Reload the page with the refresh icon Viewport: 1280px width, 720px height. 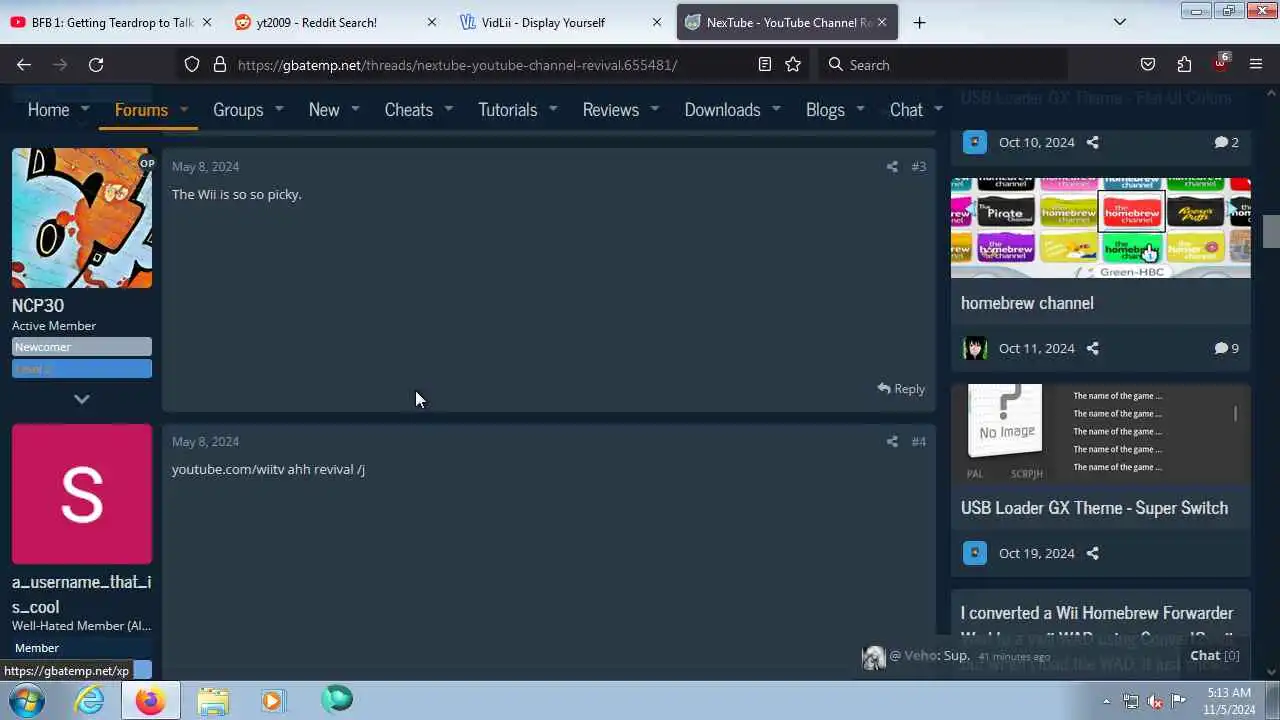coord(96,64)
